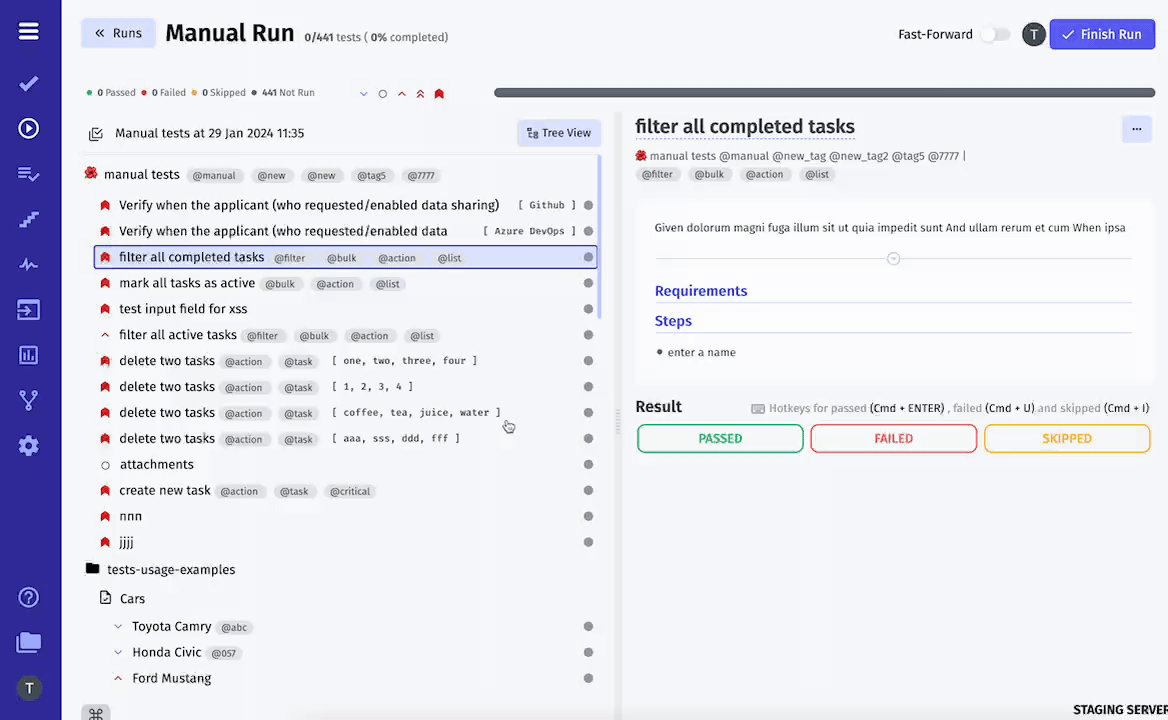The image size is (1168, 720).
Task: Mark the test as PASSED
Action: (720, 439)
